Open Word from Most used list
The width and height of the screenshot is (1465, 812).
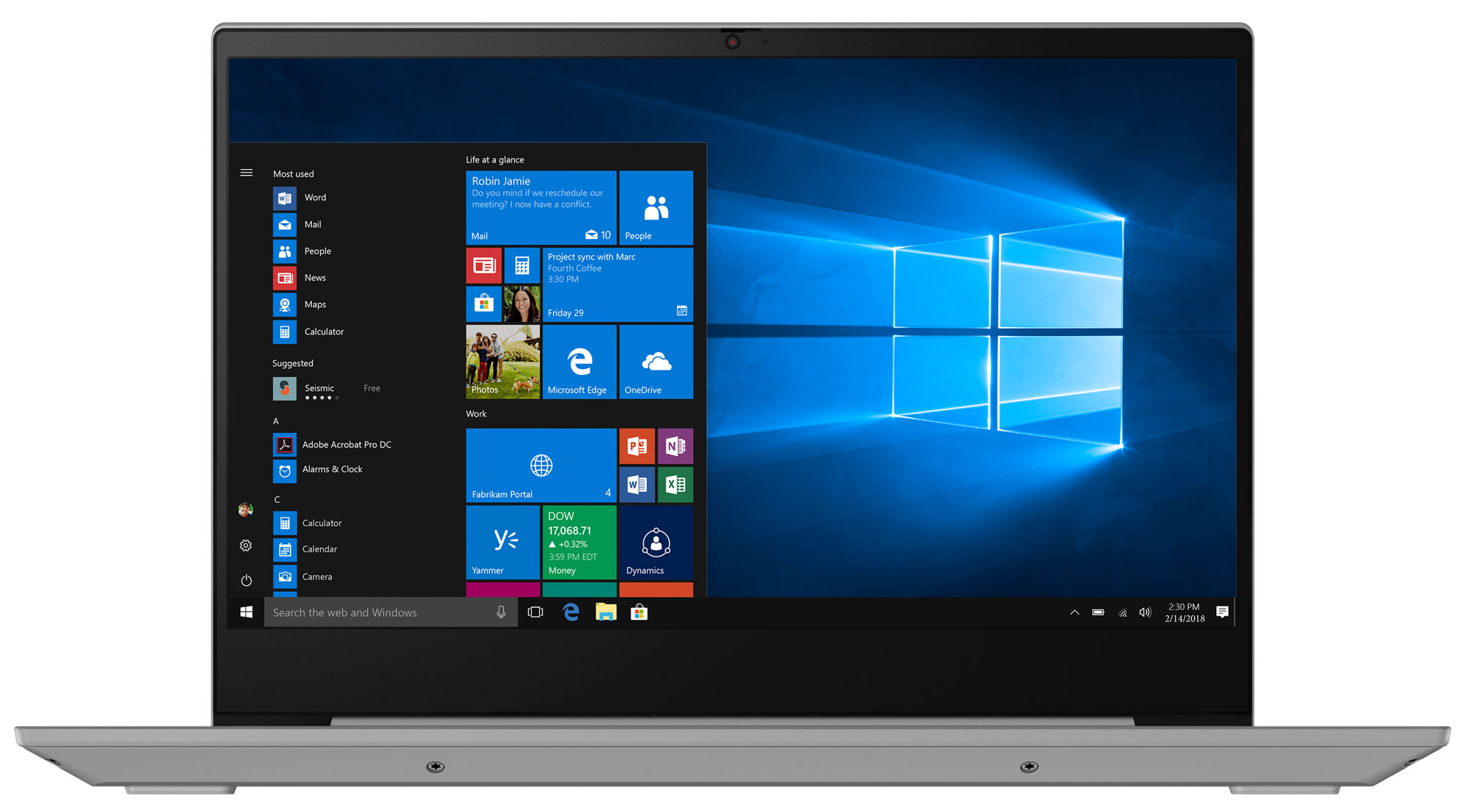[300, 198]
